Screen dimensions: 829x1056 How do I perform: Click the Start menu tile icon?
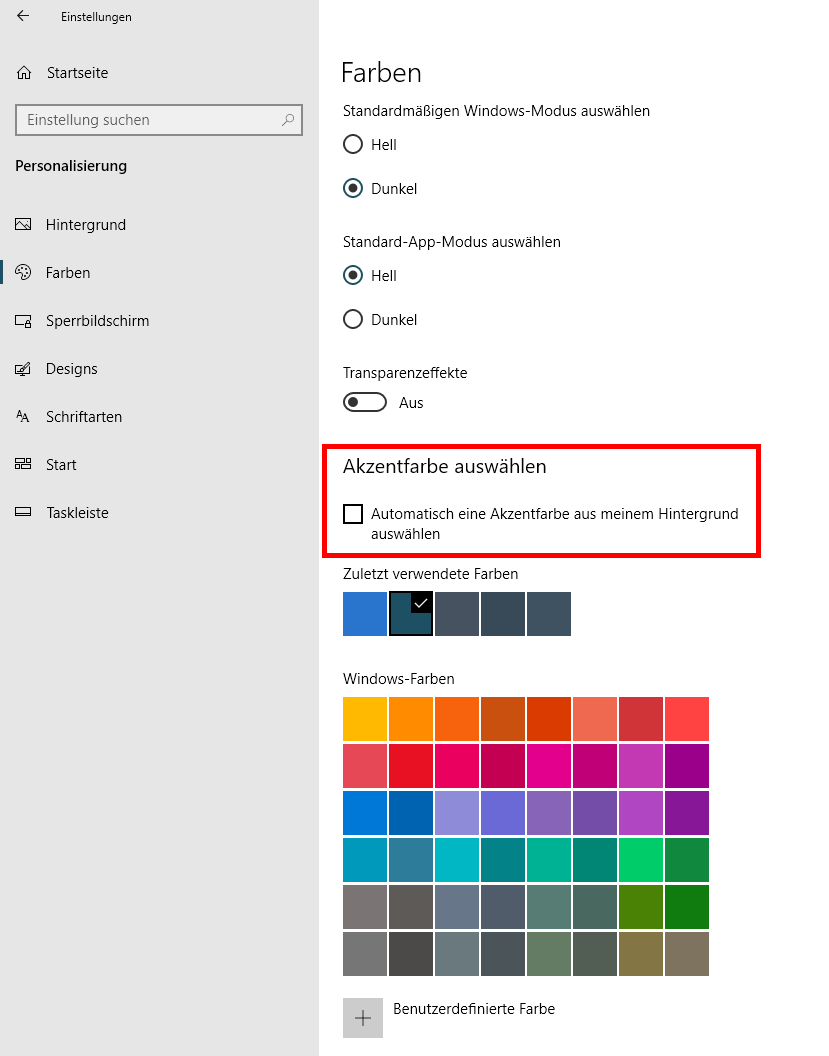pyautogui.click(x=24, y=465)
